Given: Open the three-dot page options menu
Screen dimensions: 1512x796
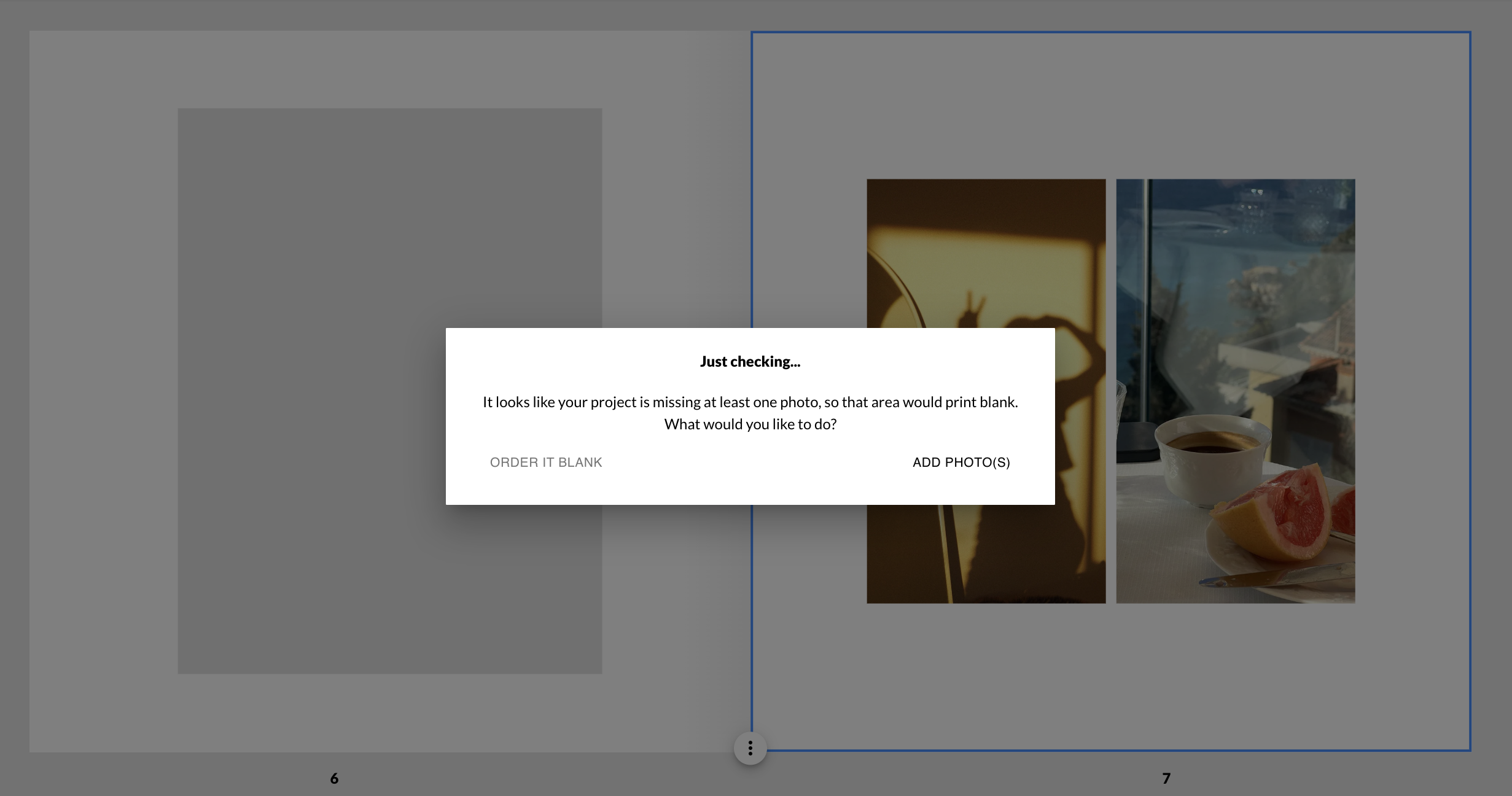Looking at the screenshot, I should (x=749, y=748).
